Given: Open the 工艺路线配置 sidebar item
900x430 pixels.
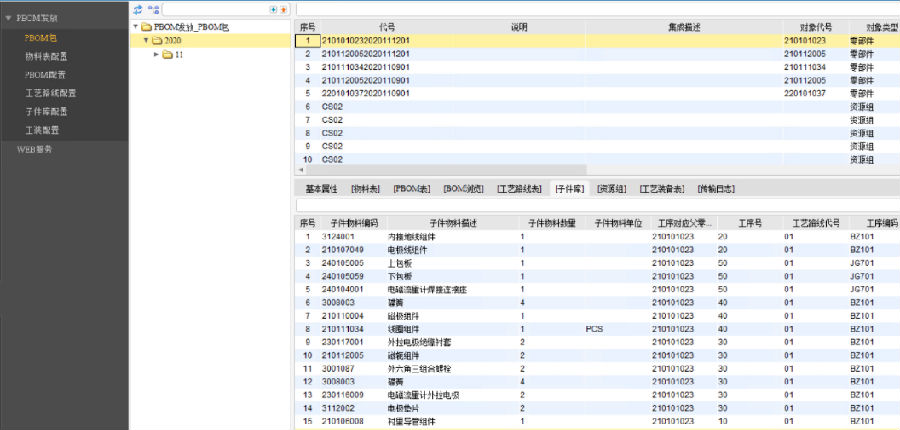Looking at the screenshot, I should click(x=50, y=93).
